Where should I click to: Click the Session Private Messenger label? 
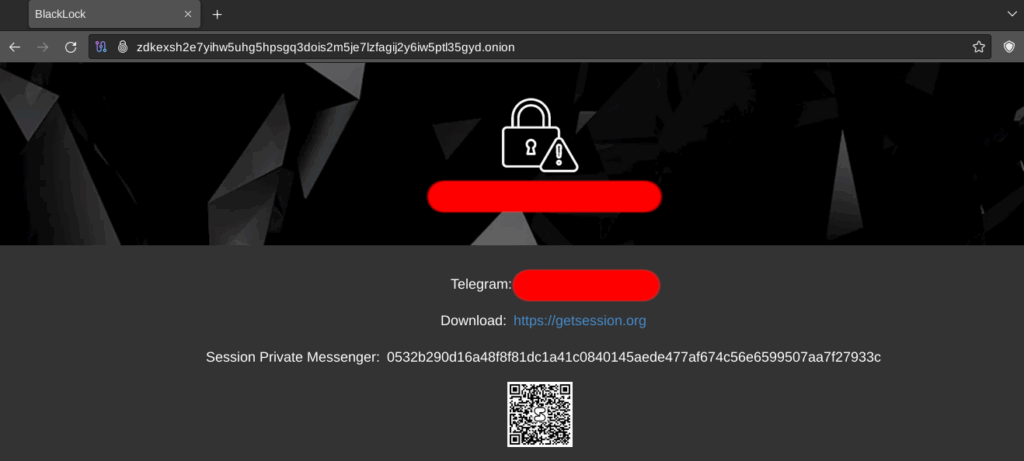point(292,357)
